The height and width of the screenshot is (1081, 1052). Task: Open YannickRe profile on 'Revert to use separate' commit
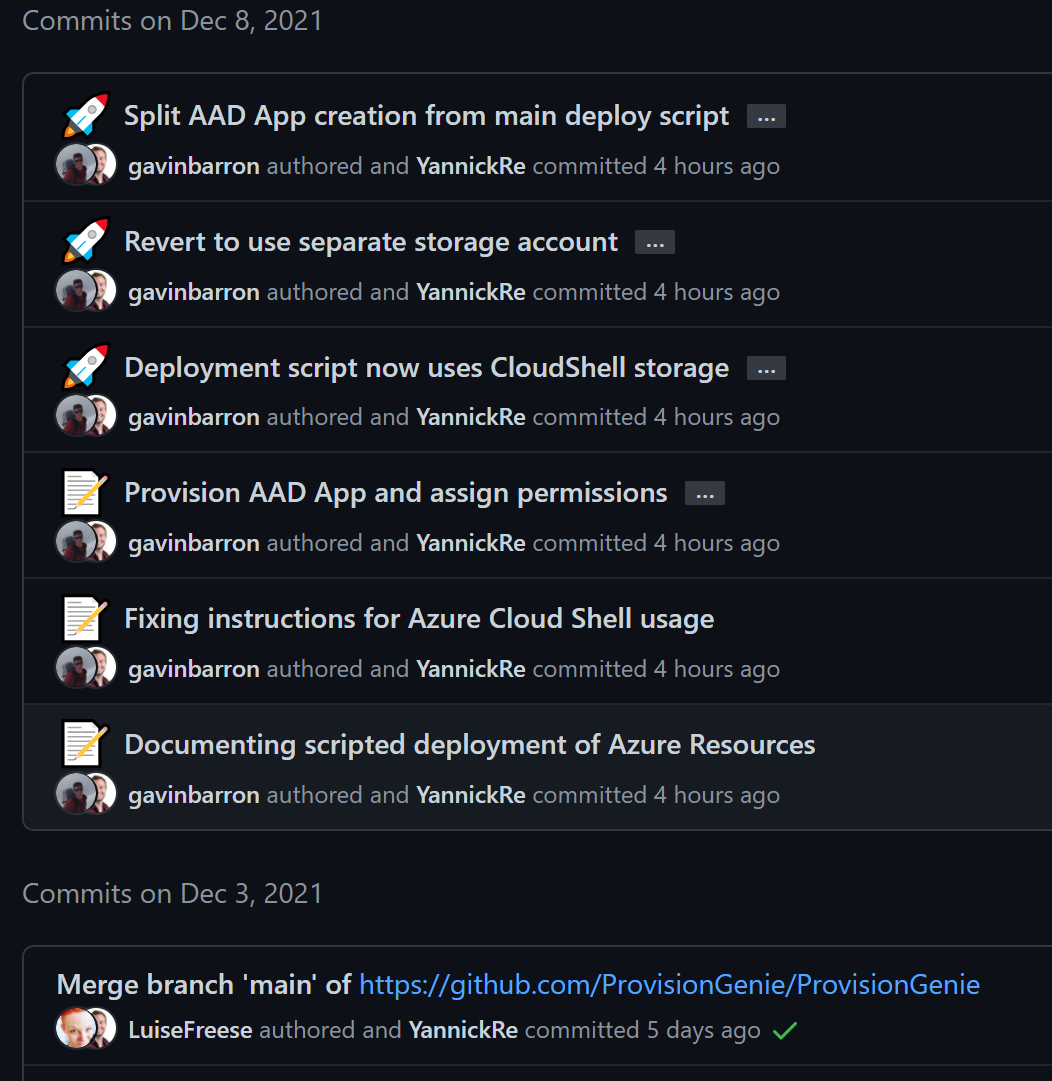[x=471, y=292]
